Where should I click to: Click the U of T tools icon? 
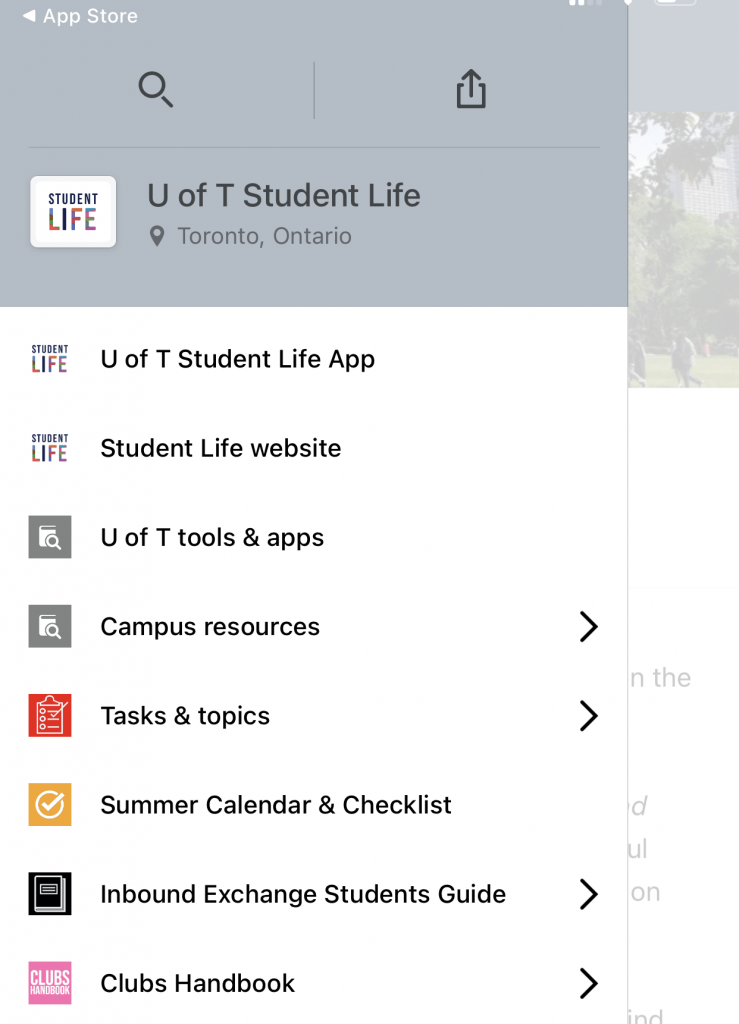tap(50, 538)
